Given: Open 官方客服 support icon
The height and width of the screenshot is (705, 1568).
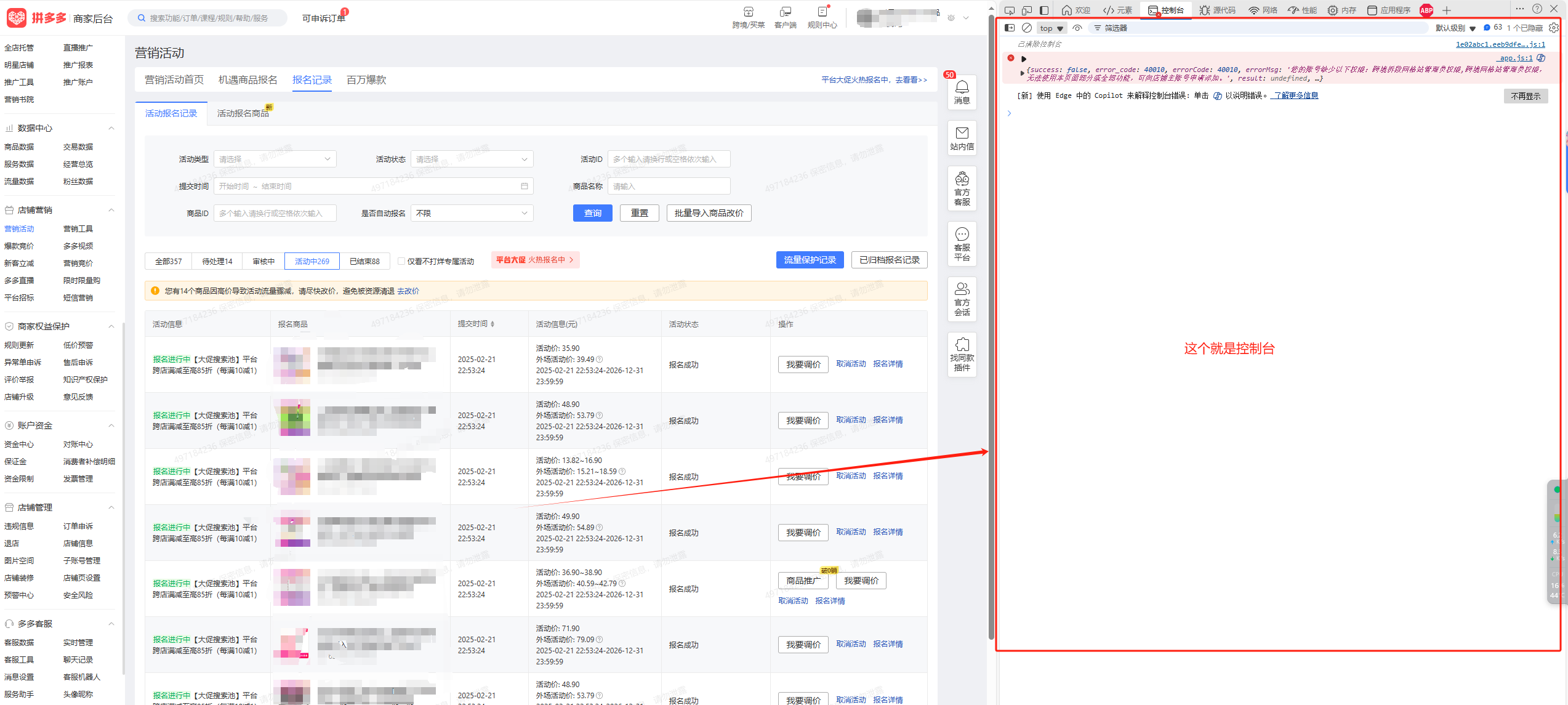Looking at the screenshot, I should pyautogui.click(x=962, y=188).
